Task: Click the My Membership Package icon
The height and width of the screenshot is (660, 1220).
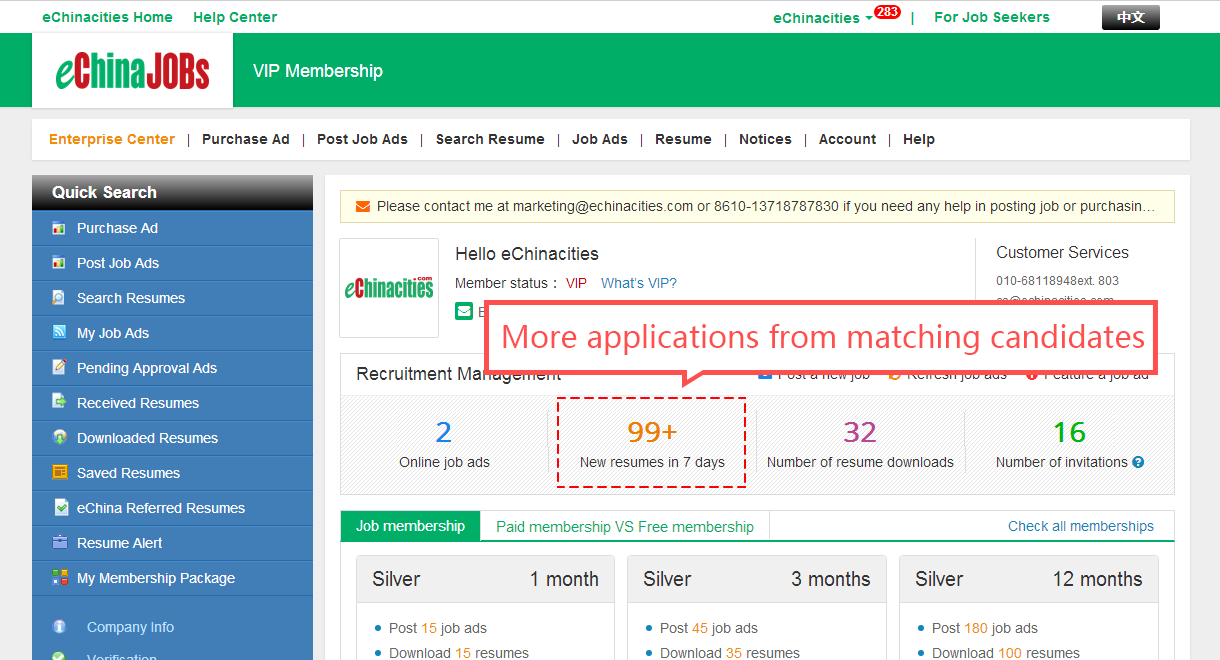Action: point(59,578)
